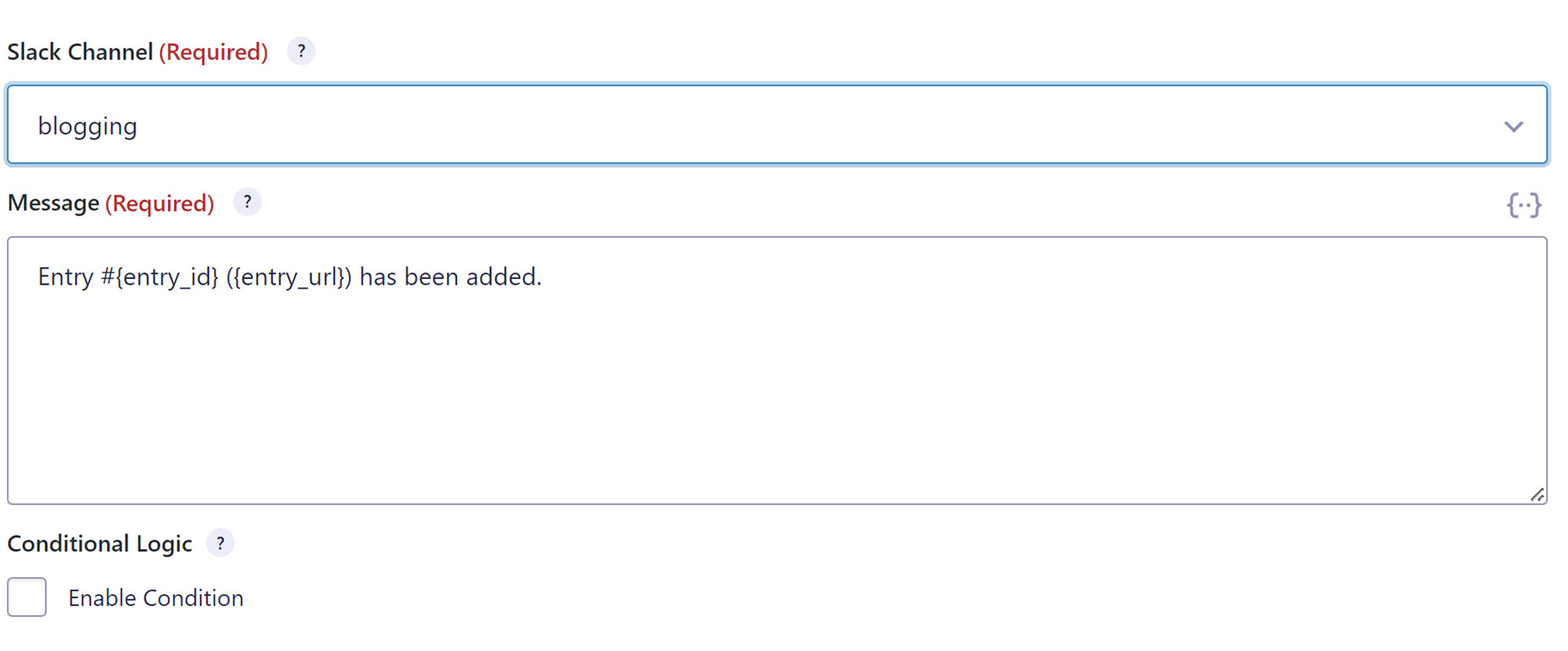The width and height of the screenshot is (1568, 651).
Task: Tick the Enable Condition checkbox
Action: tap(27, 597)
